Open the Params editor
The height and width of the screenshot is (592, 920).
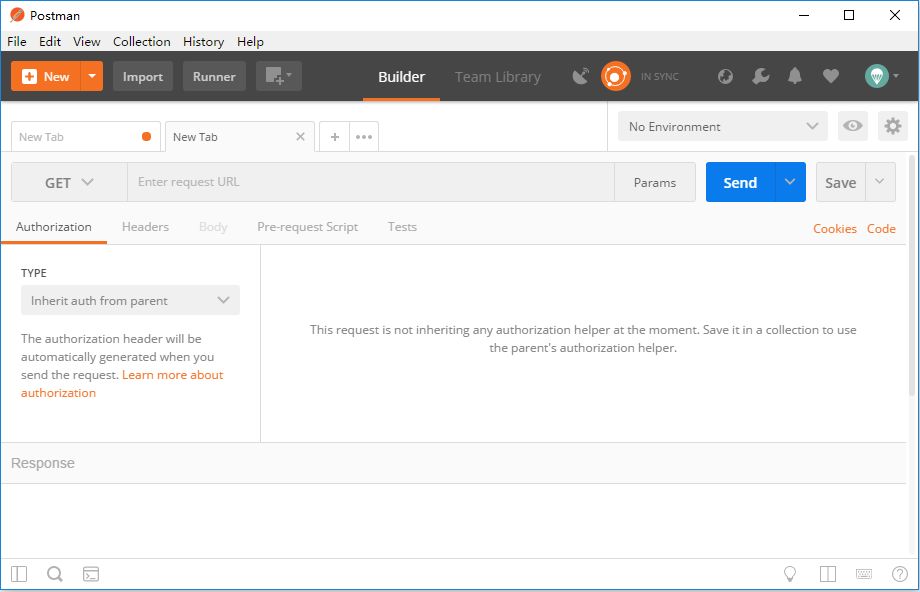[655, 182]
